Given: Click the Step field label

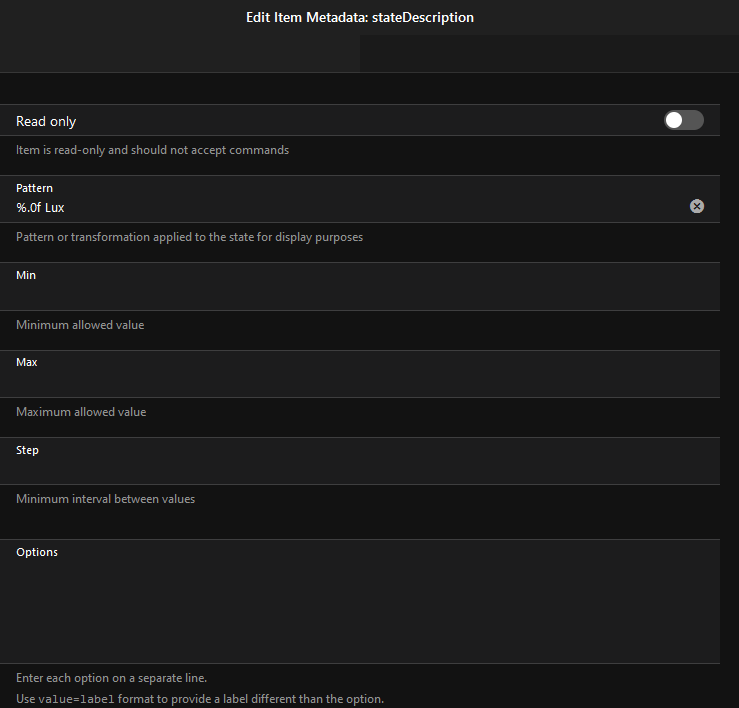Looking at the screenshot, I should 27,450.
